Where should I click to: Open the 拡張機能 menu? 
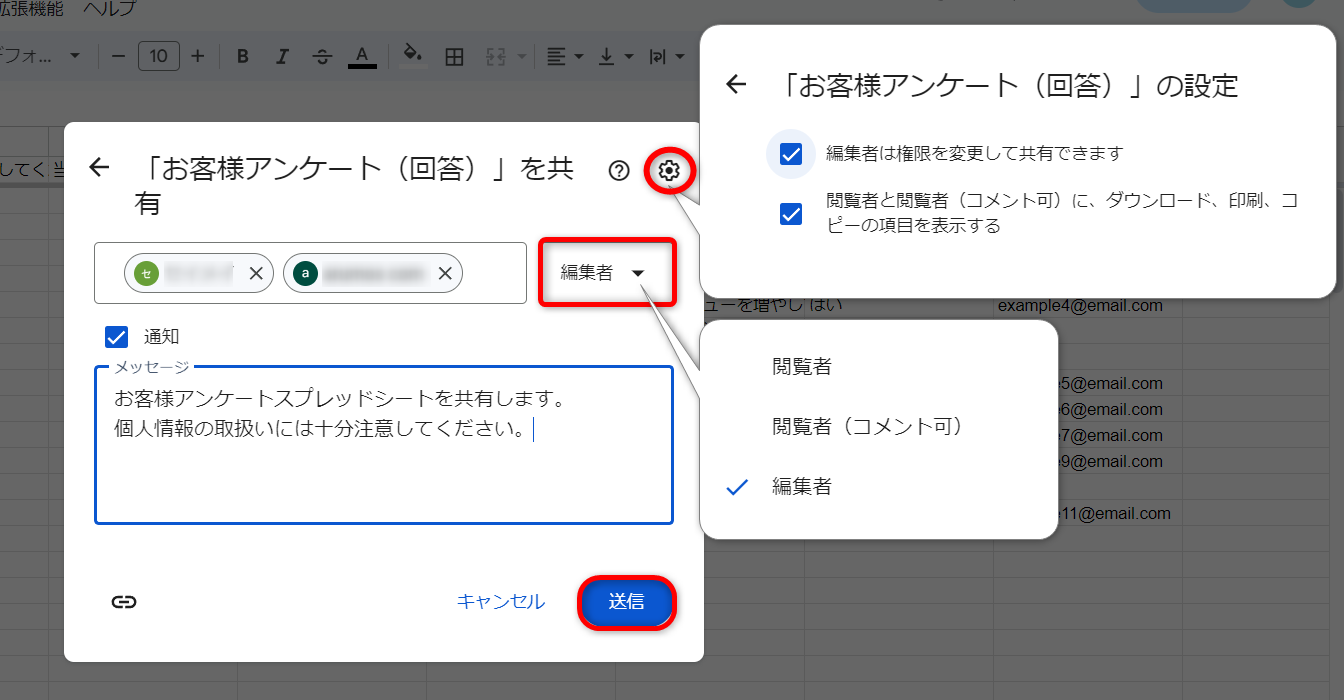(31, 9)
